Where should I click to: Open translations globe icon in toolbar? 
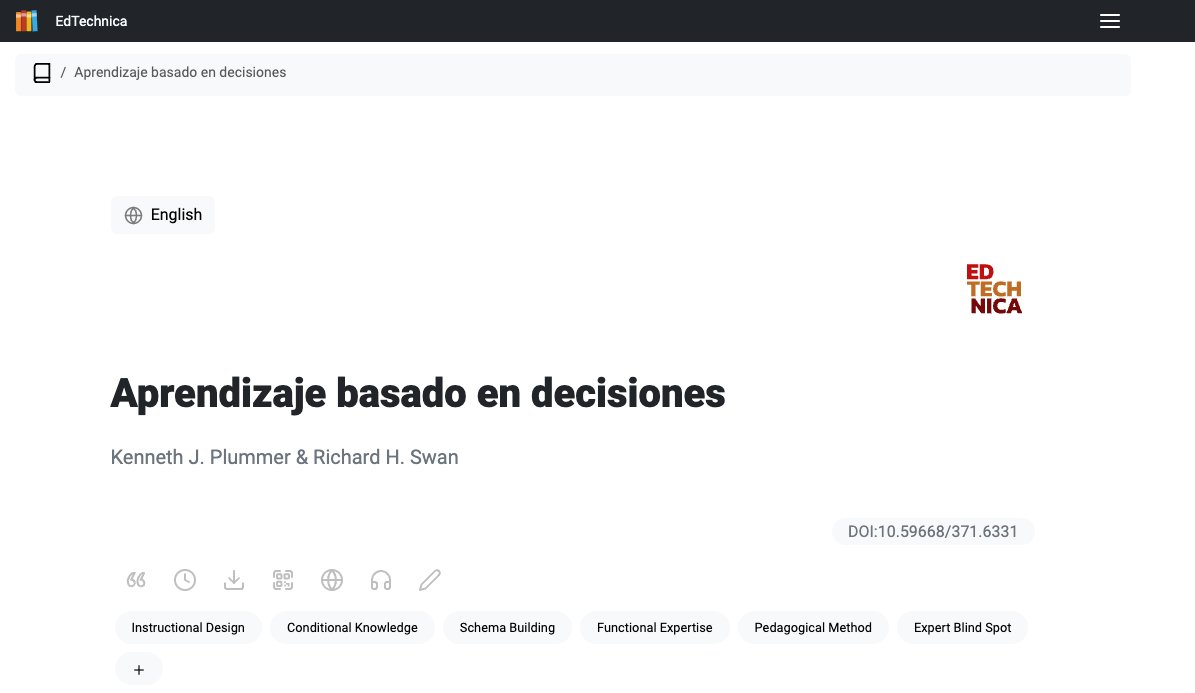pos(332,580)
